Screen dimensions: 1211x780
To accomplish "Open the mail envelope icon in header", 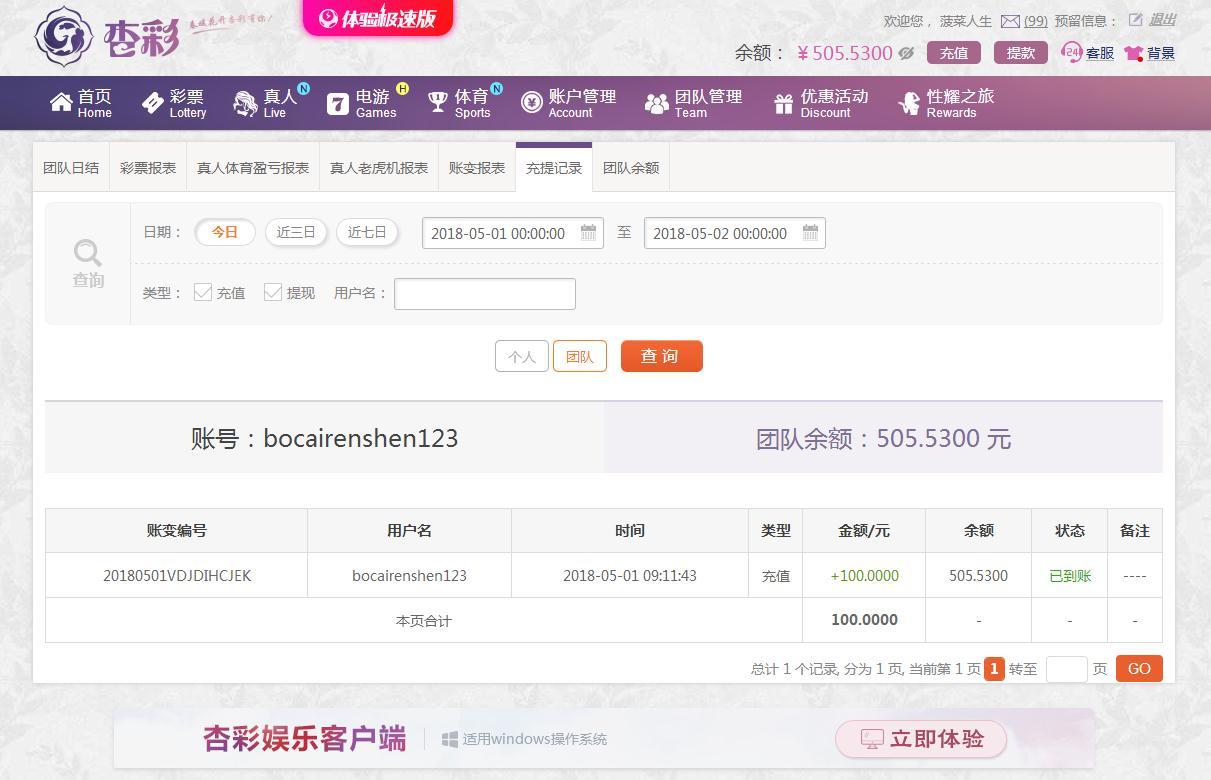I will pos(1010,21).
